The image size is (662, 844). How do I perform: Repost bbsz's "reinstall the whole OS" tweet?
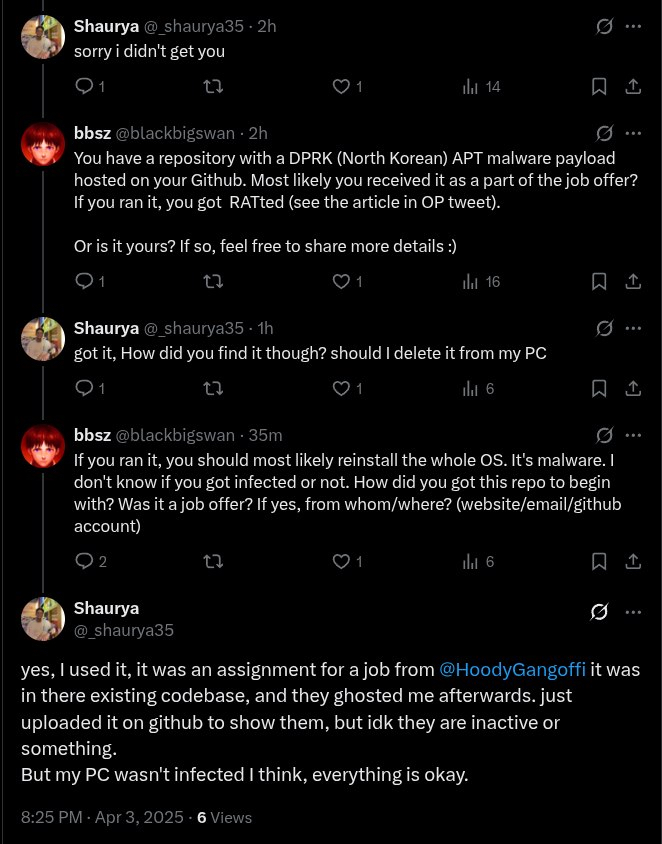click(x=213, y=562)
